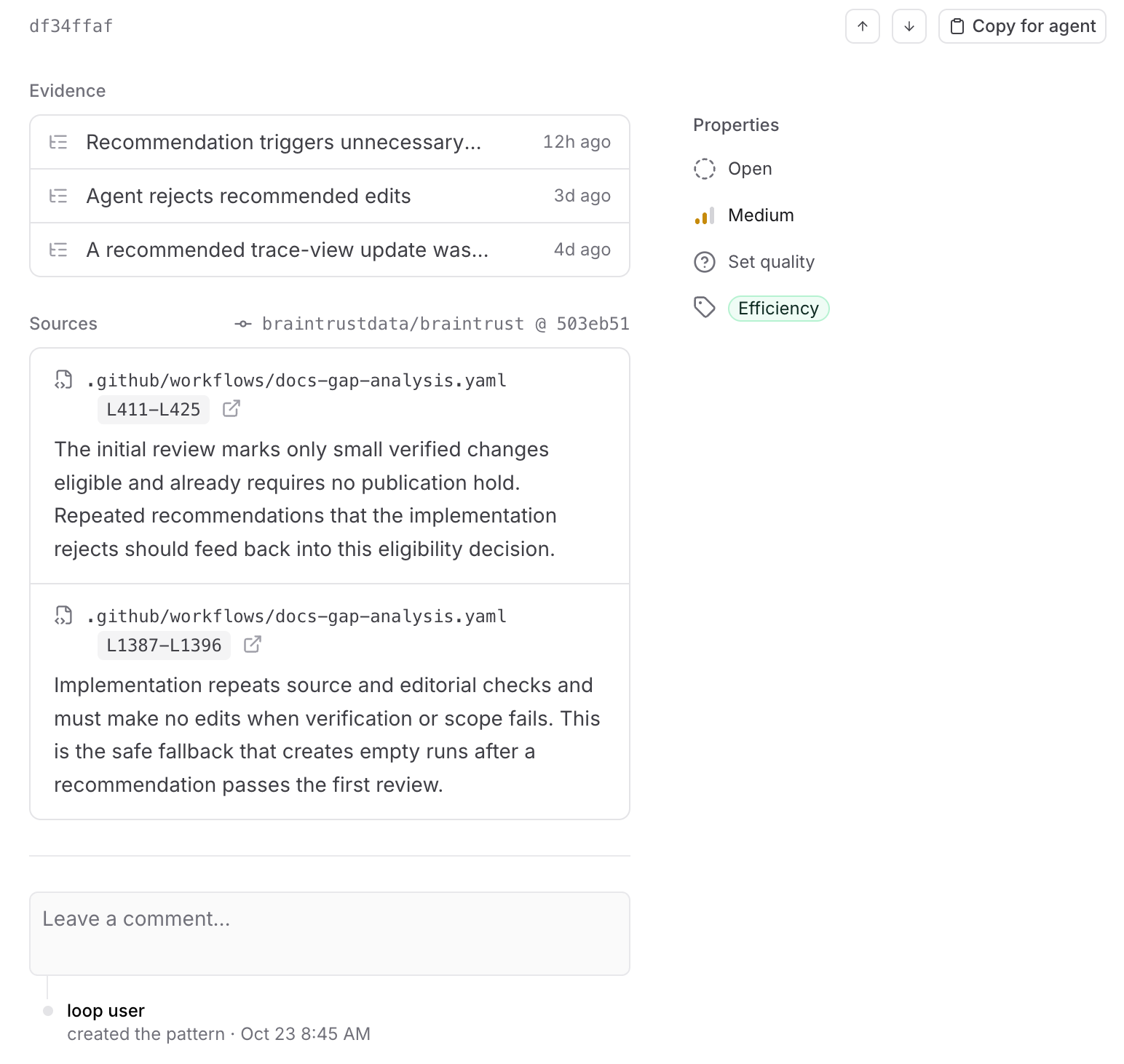Click the '3d ago' evidence timestamp

(x=582, y=196)
